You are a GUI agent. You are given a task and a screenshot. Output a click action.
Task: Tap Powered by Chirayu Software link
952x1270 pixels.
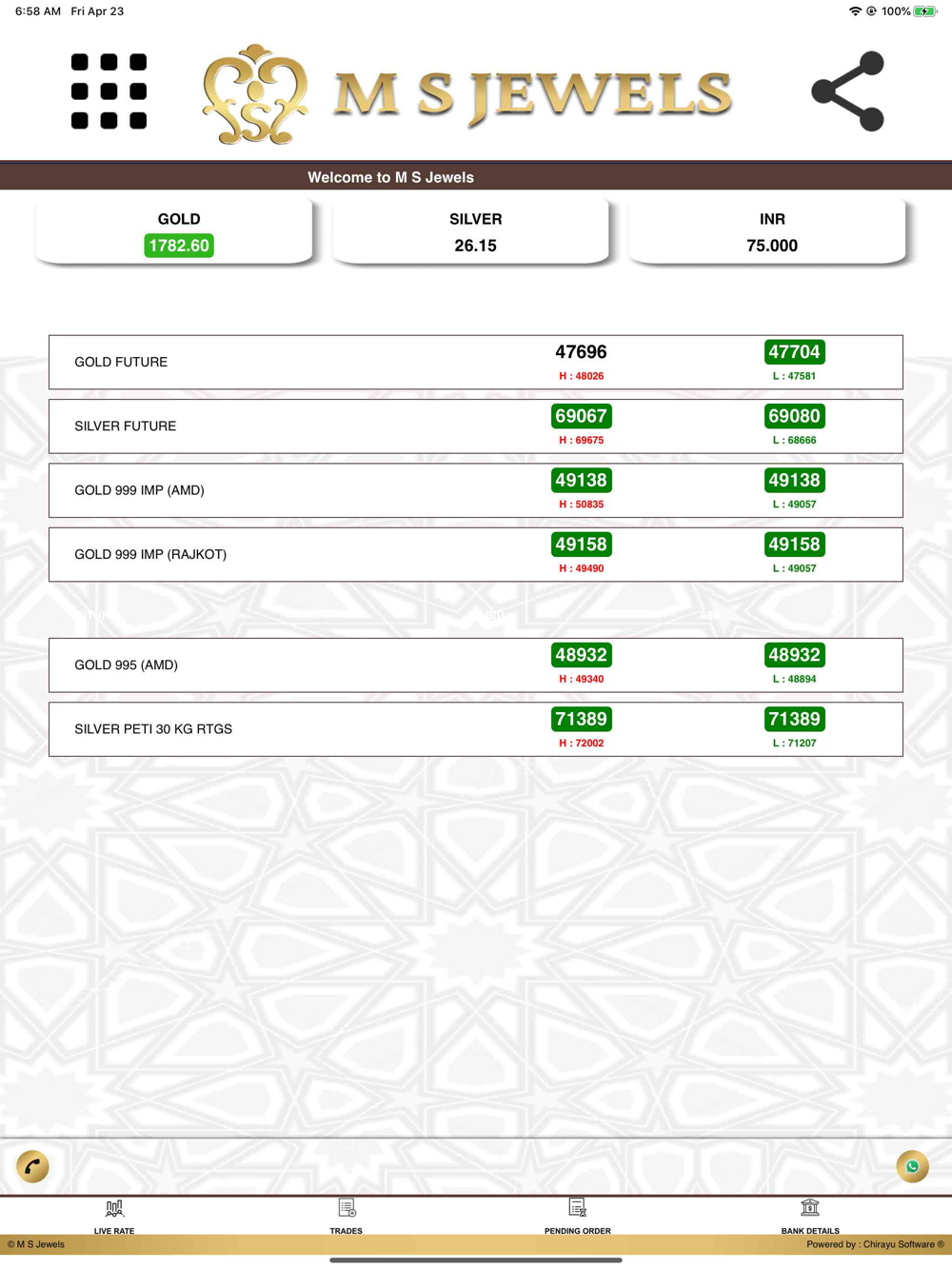875,1244
